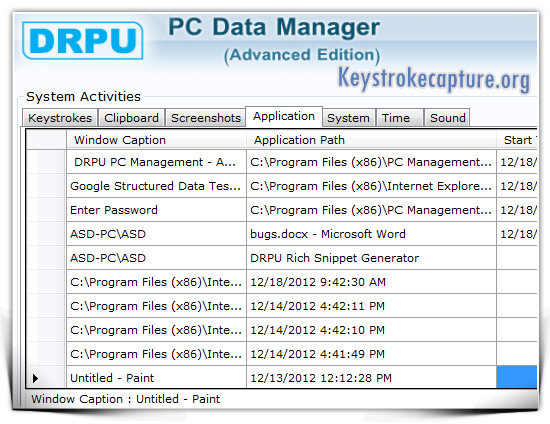Click the DRPU Rich Snippet Generator cell

(371, 258)
